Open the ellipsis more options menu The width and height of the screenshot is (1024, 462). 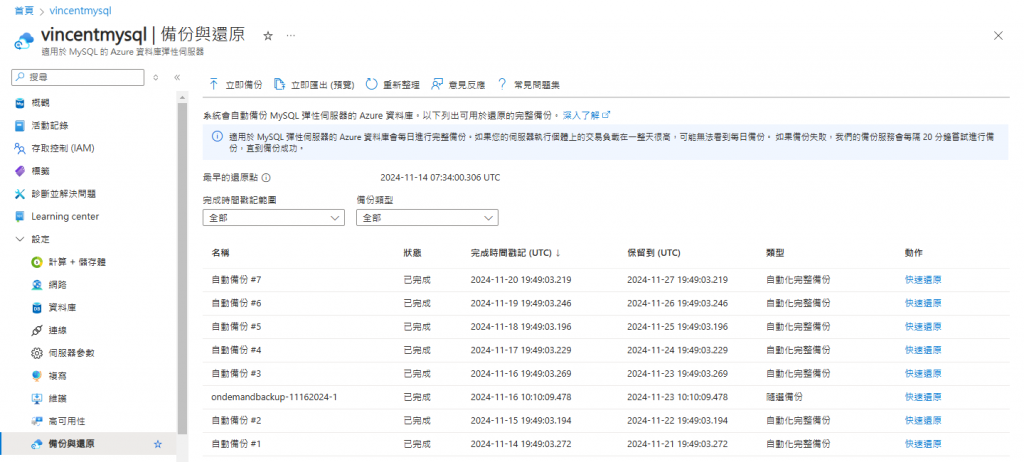pos(291,35)
